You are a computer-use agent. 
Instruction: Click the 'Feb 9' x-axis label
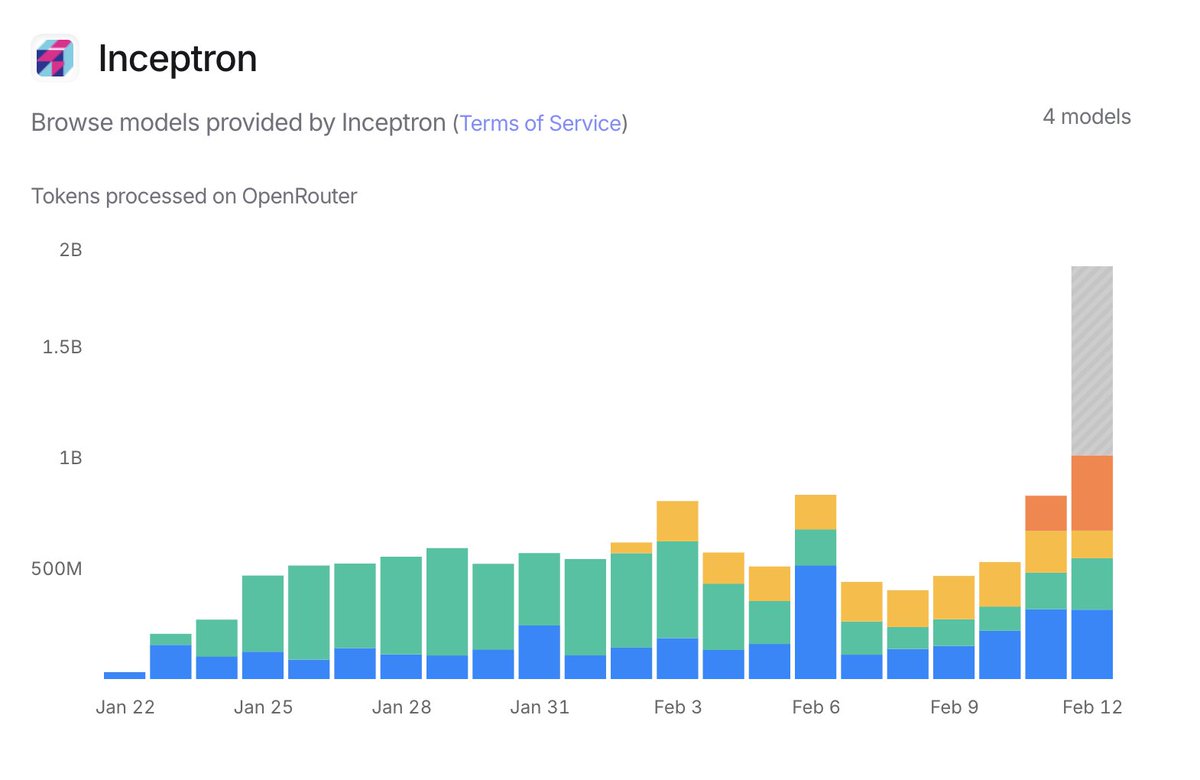[x=954, y=707]
